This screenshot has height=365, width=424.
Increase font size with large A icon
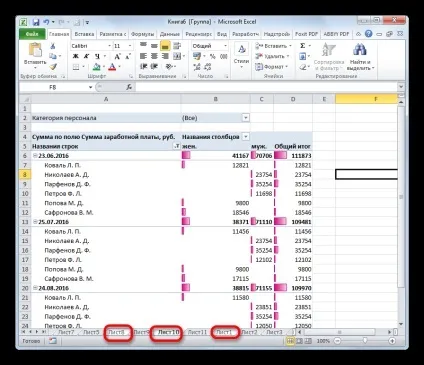(118, 56)
